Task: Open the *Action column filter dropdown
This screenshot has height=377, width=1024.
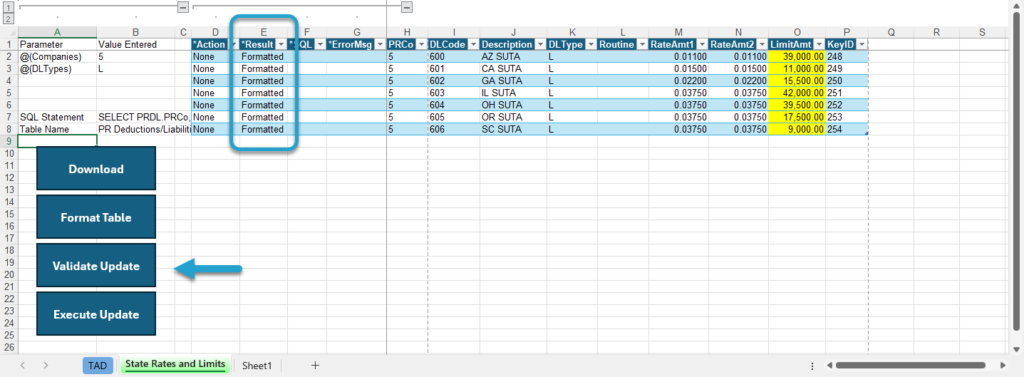Action: pyautogui.click(x=233, y=44)
